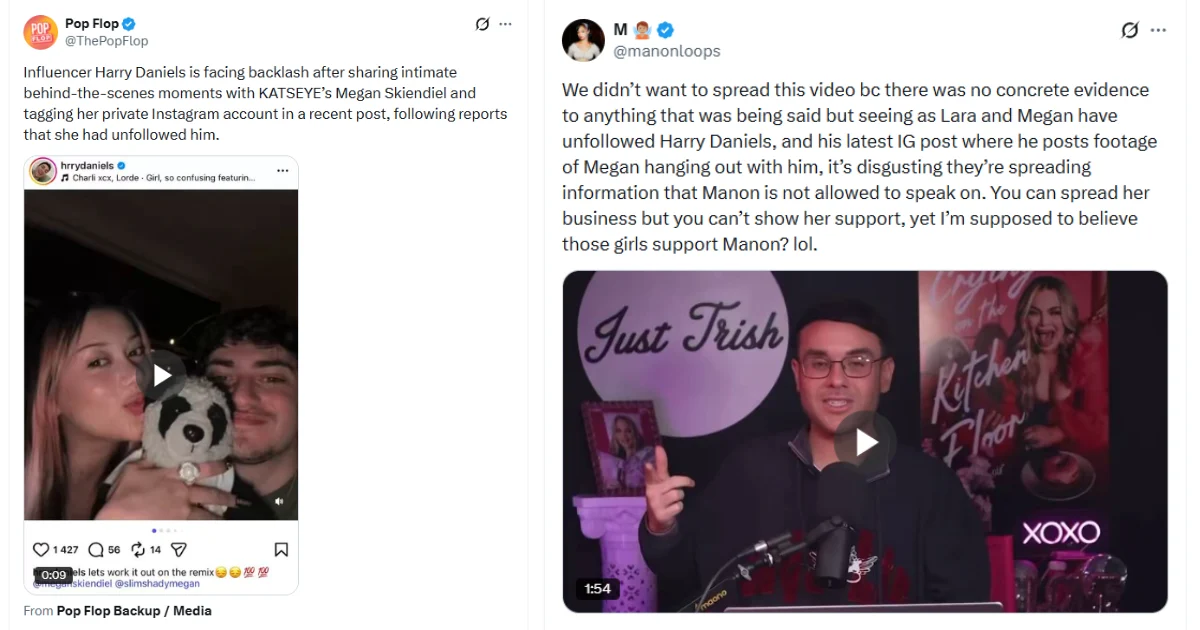Open the options dots on the hrrydaniels embed
The width and height of the screenshot is (1200, 630).
(x=283, y=171)
